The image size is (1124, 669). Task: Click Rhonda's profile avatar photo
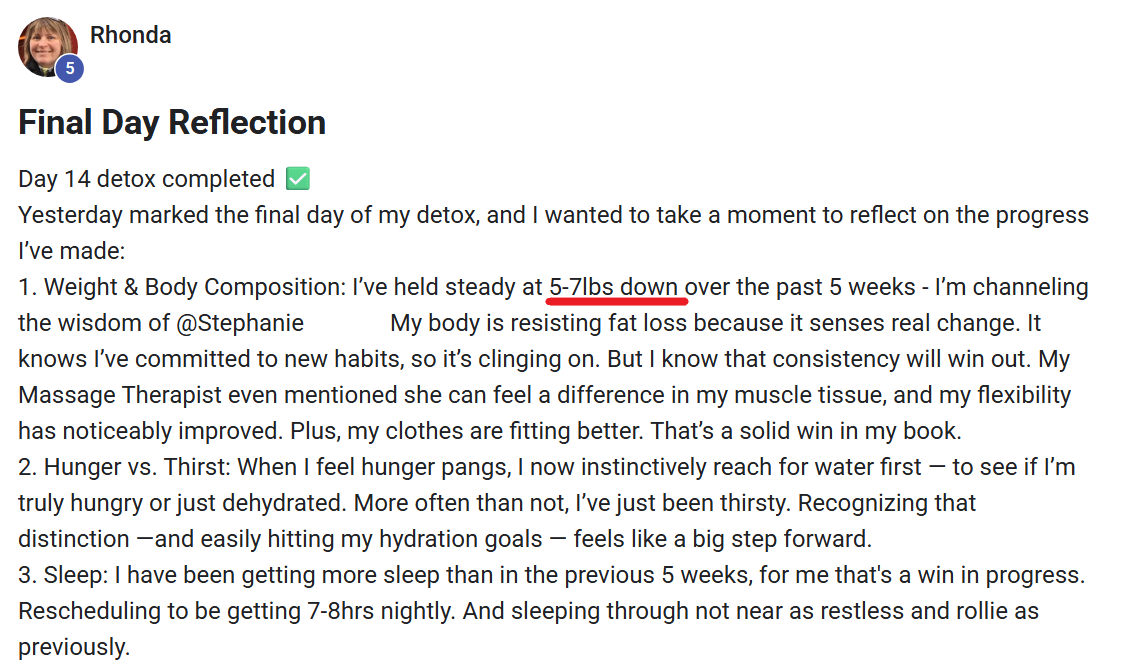(45, 44)
